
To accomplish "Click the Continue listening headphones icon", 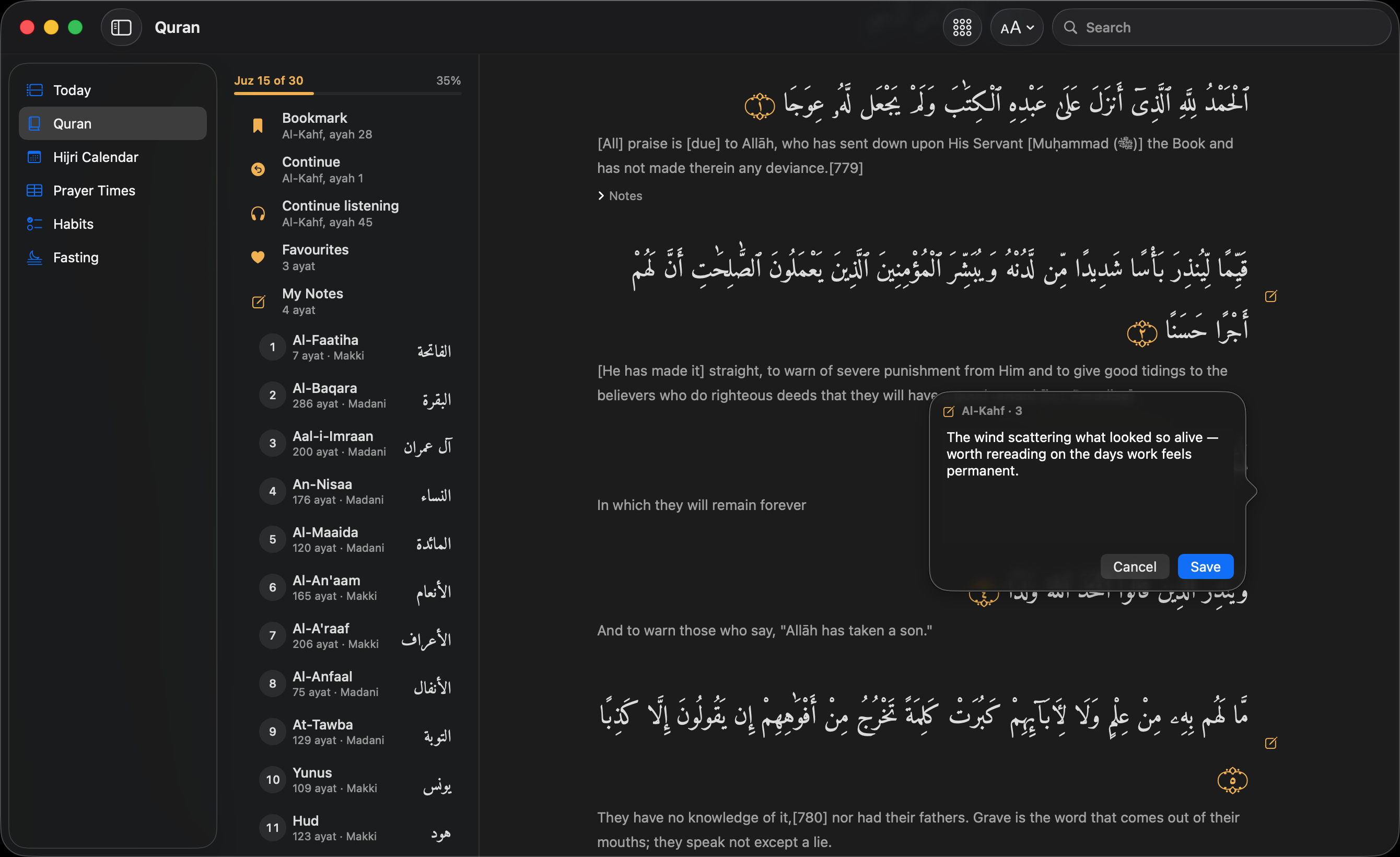I will (x=258, y=214).
